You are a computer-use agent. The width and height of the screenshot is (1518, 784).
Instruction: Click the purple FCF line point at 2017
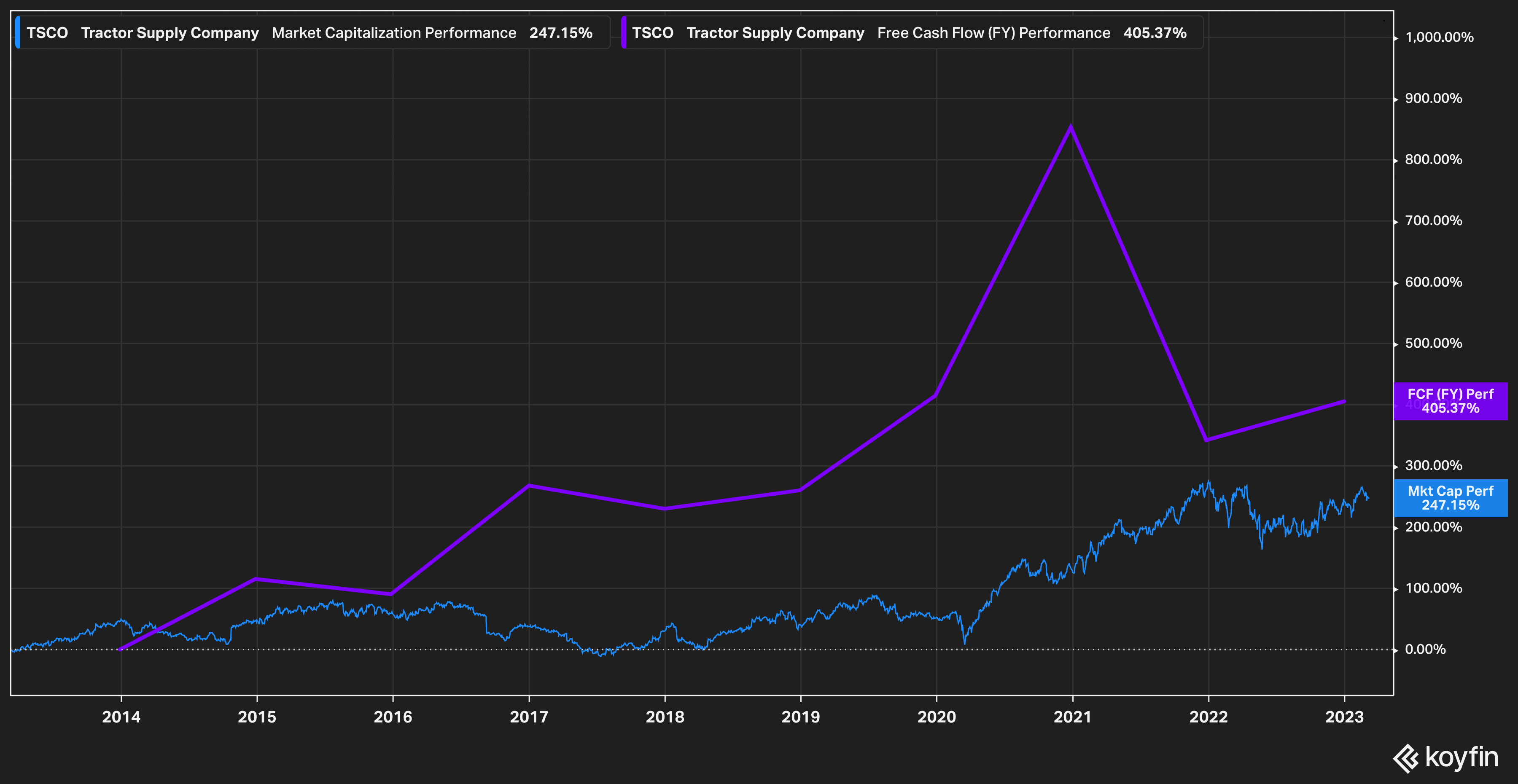[x=529, y=485]
